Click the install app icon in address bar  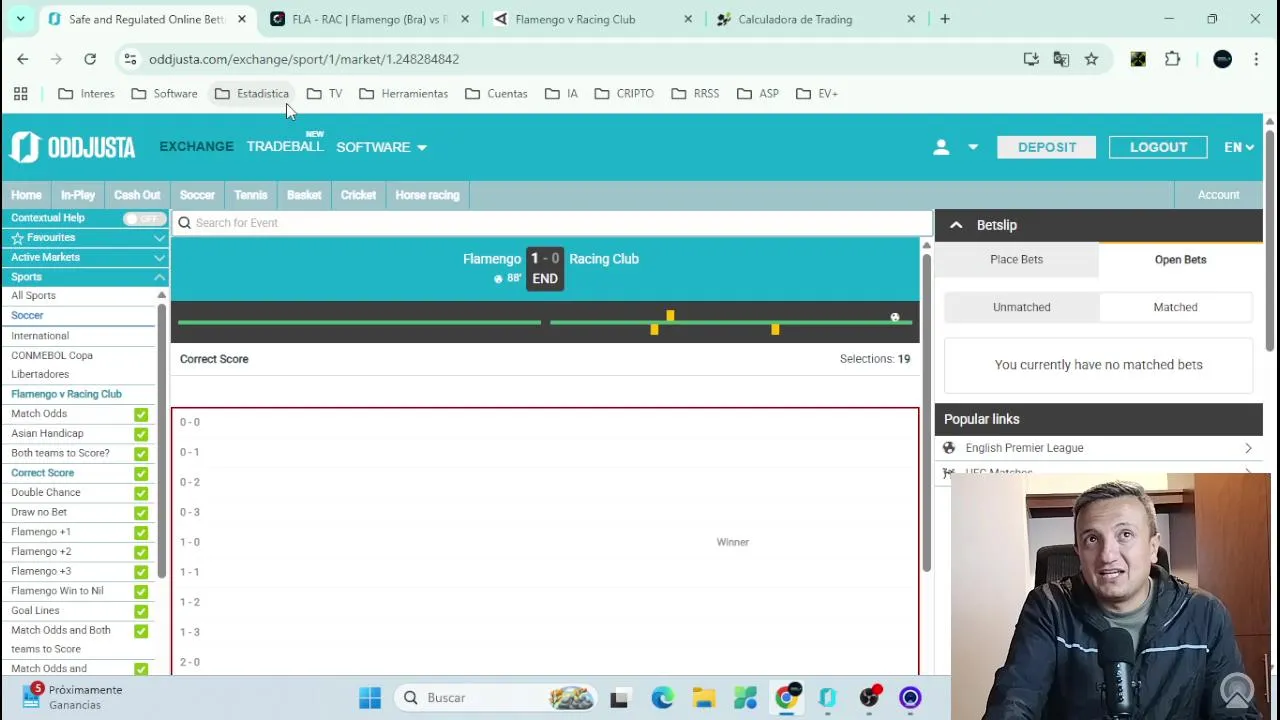[x=1031, y=59]
